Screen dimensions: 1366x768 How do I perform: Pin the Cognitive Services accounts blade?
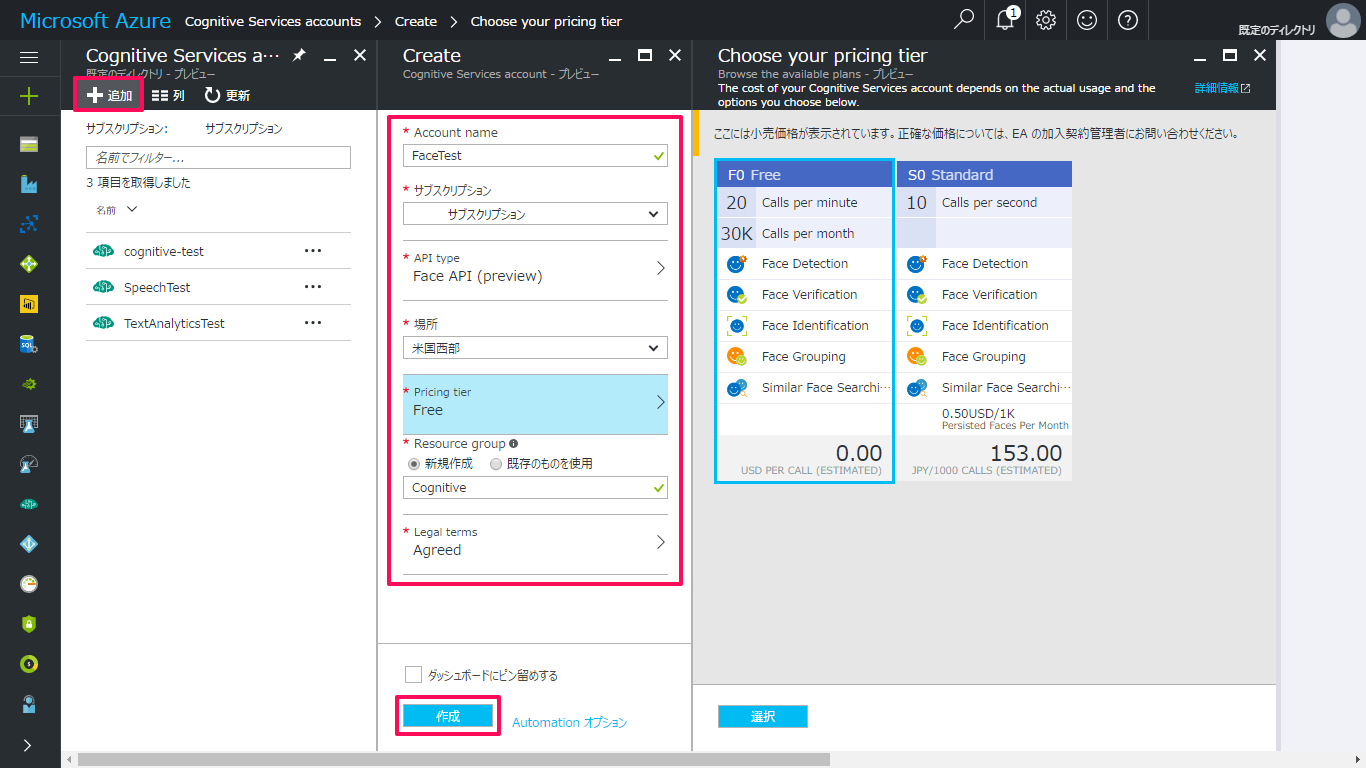(x=298, y=56)
